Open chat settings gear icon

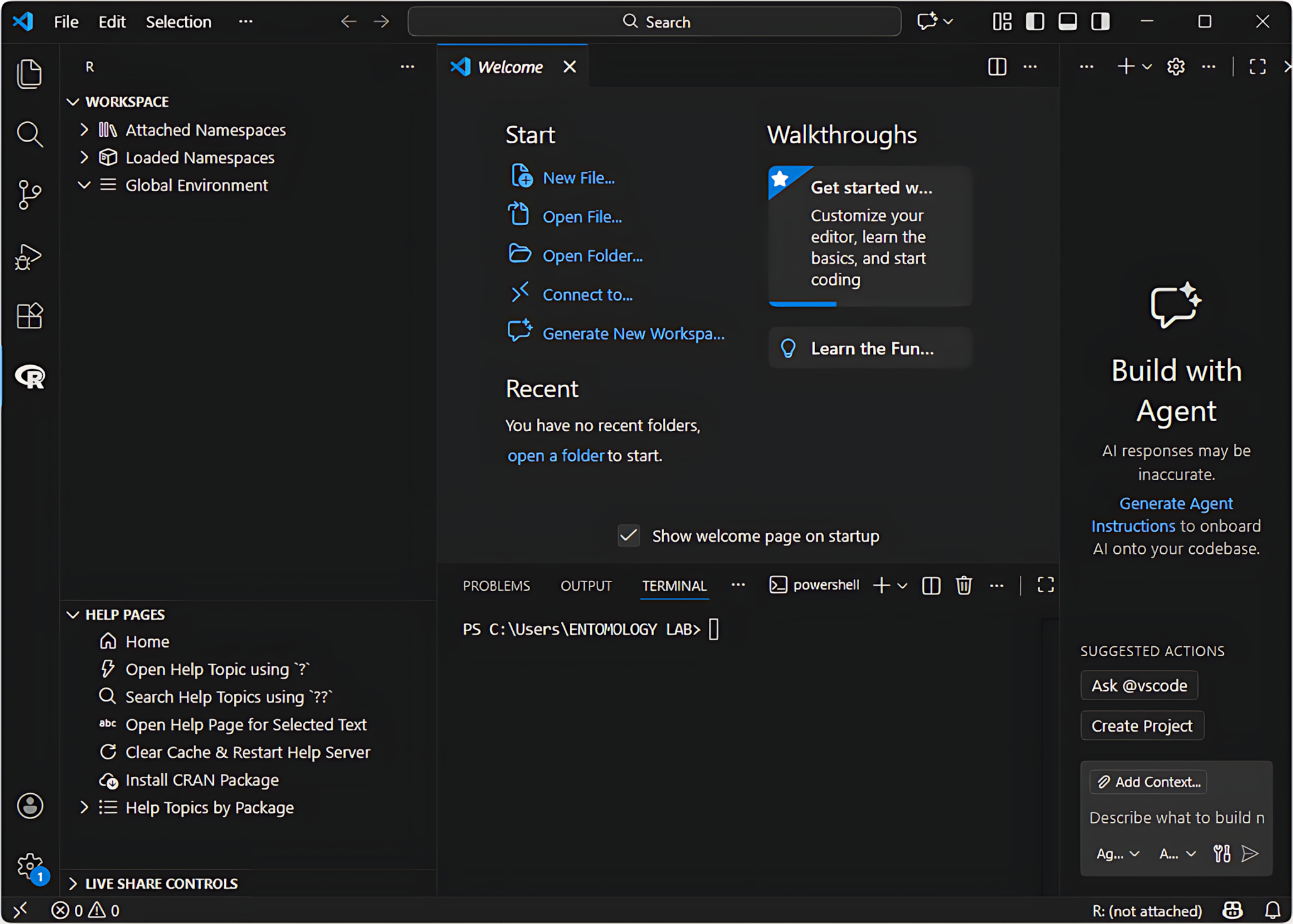(x=1175, y=67)
